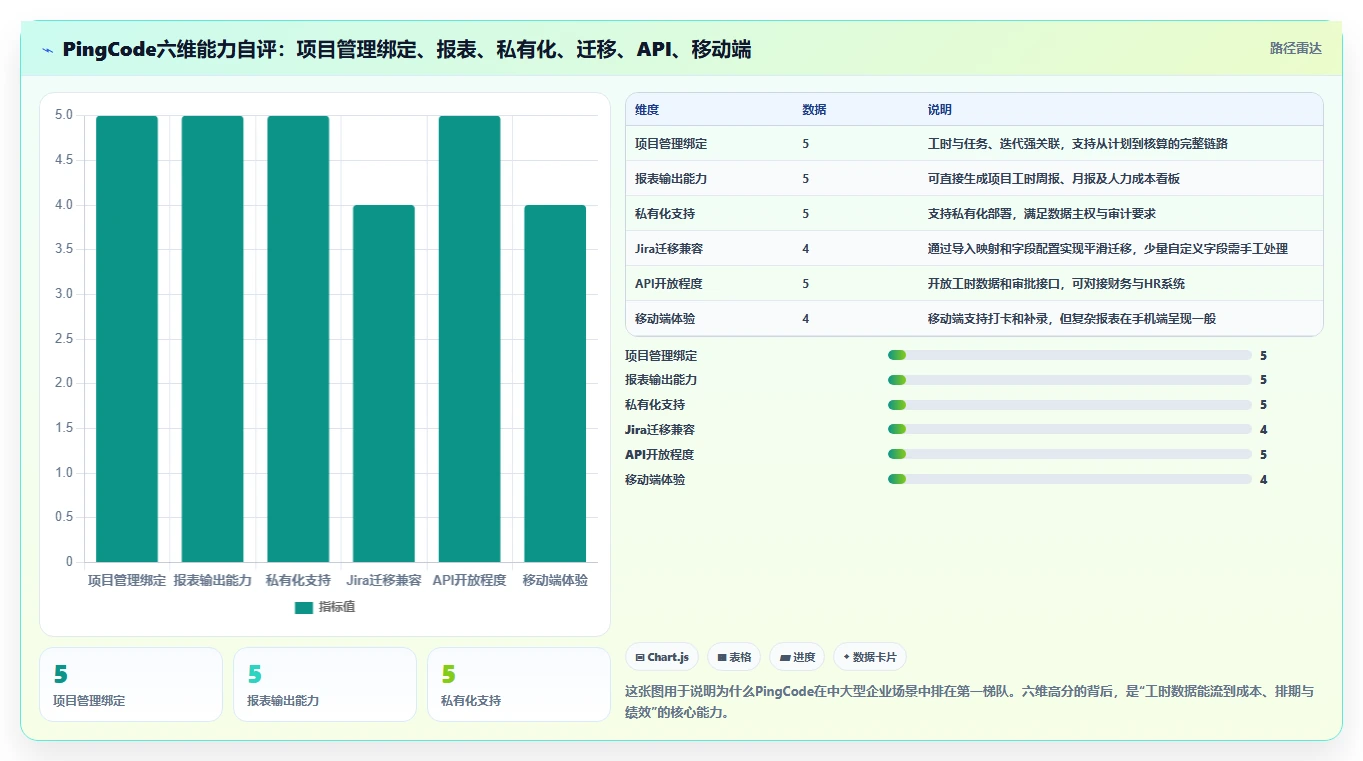The height and width of the screenshot is (761, 1363).
Task: Click the 移动端体验 progress bar
Action: click(x=1070, y=480)
